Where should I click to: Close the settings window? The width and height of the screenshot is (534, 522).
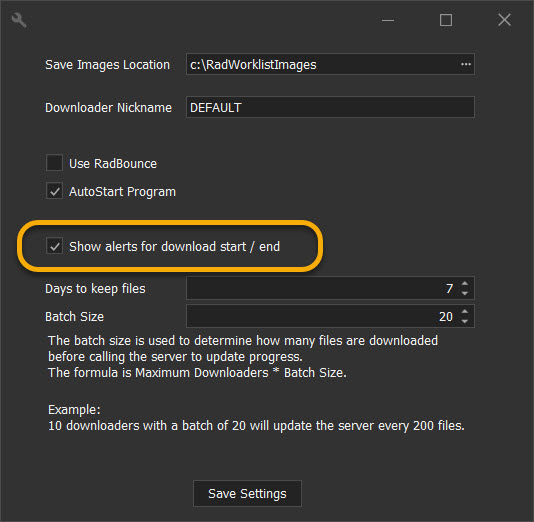click(504, 20)
